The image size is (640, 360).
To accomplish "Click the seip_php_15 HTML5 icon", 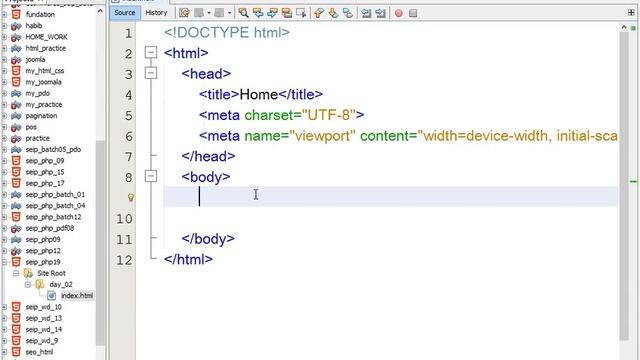I will coord(16,172).
